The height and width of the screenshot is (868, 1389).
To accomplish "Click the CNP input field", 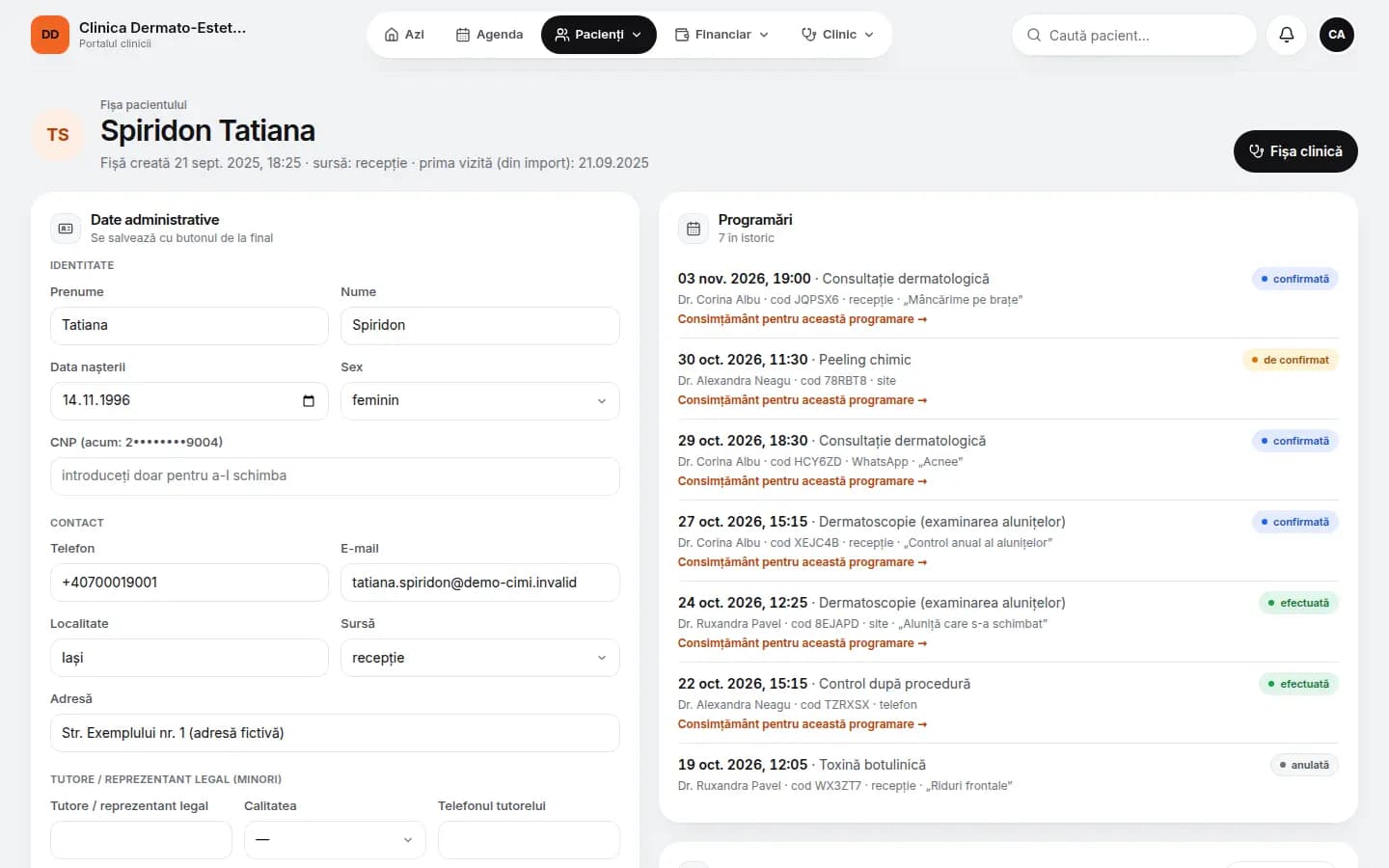I will click(x=335, y=476).
